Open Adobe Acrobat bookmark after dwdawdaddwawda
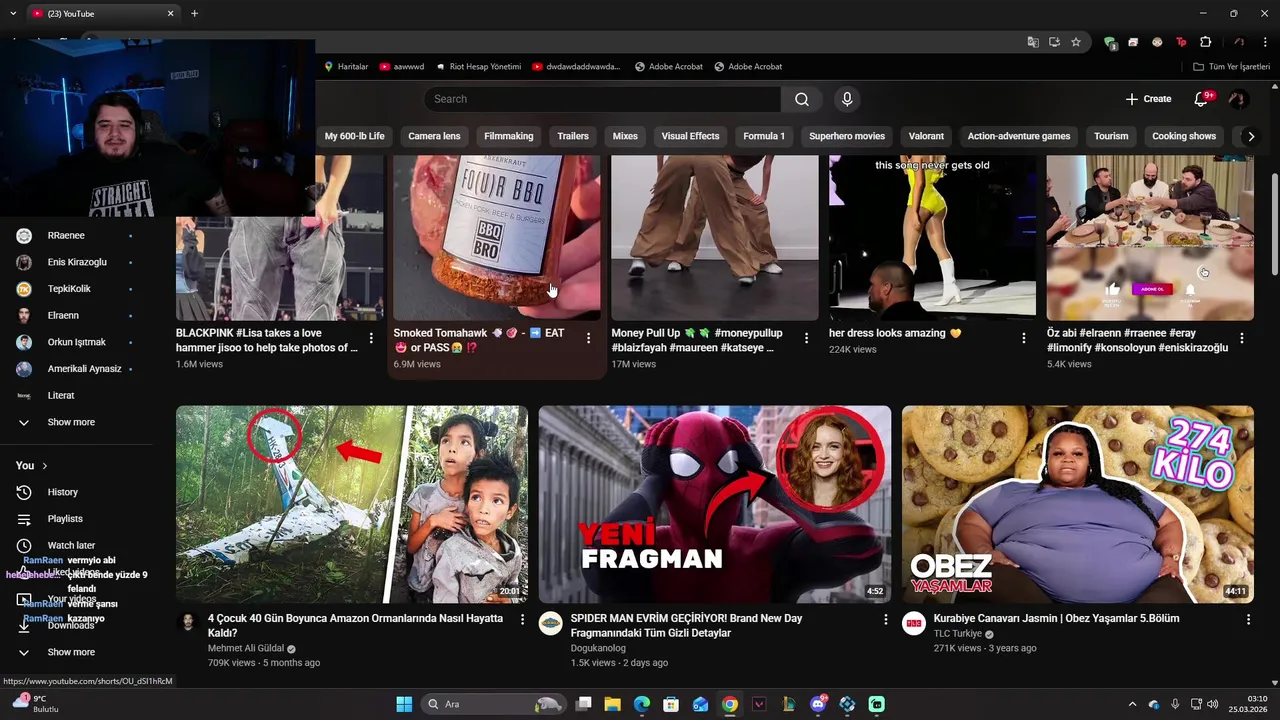This screenshot has height=720, width=1280. click(668, 67)
